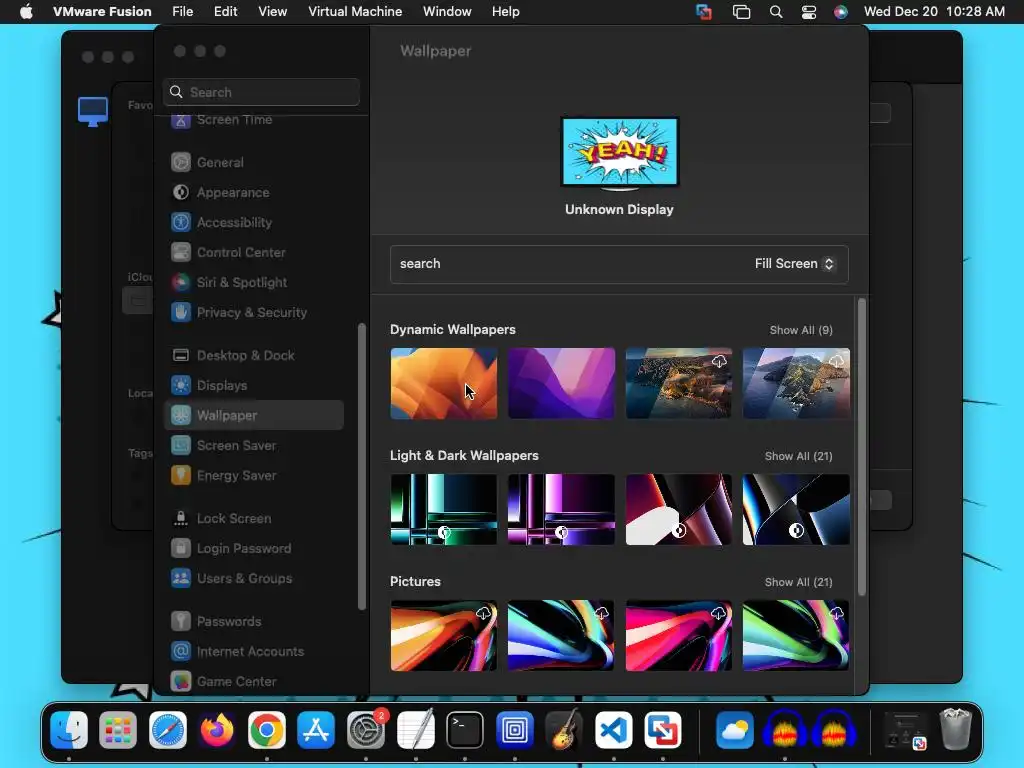
Task: Launch Launchpad from the Dock
Action: click(118, 729)
